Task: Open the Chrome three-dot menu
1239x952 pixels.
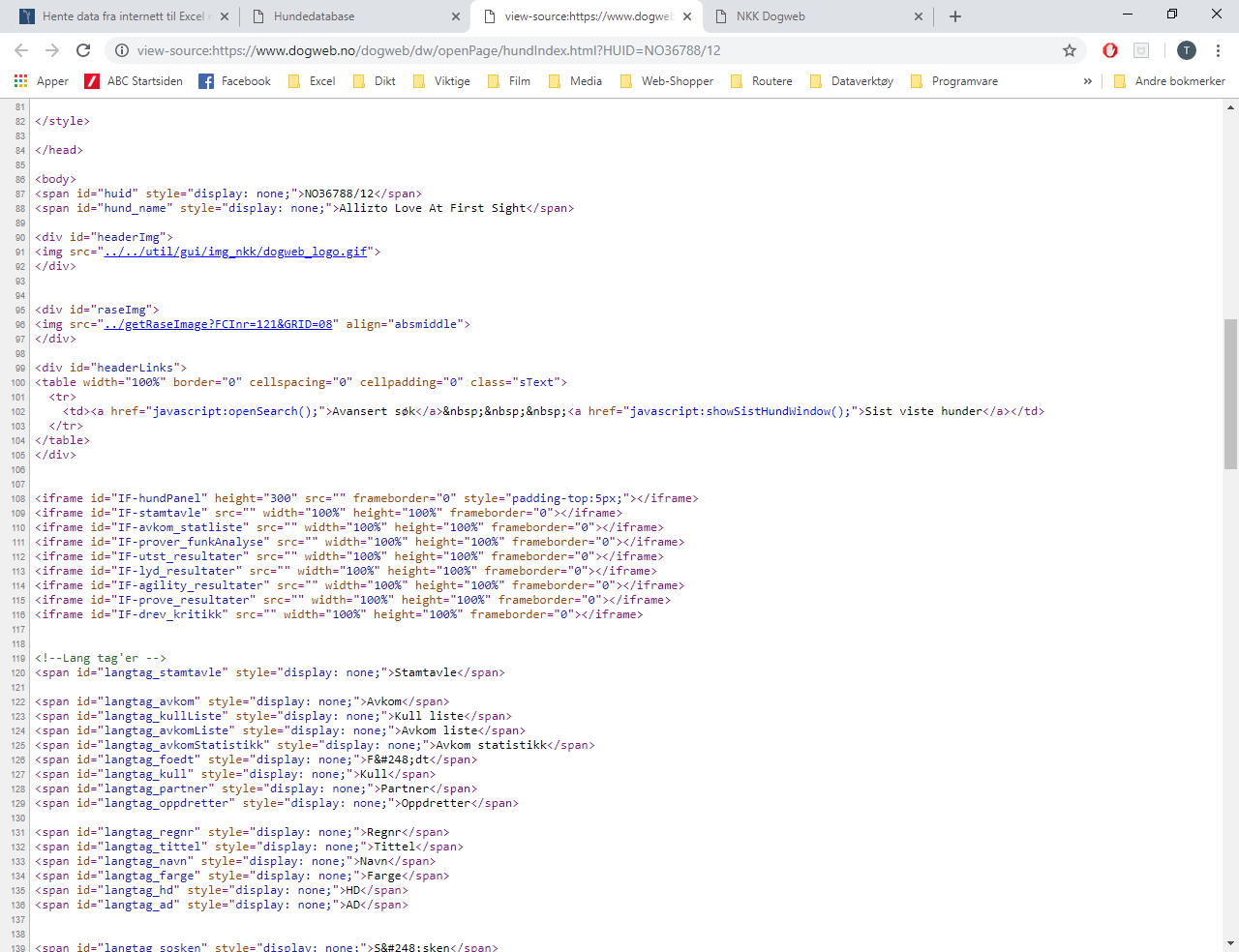Action: pyautogui.click(x=1218, y=50)
